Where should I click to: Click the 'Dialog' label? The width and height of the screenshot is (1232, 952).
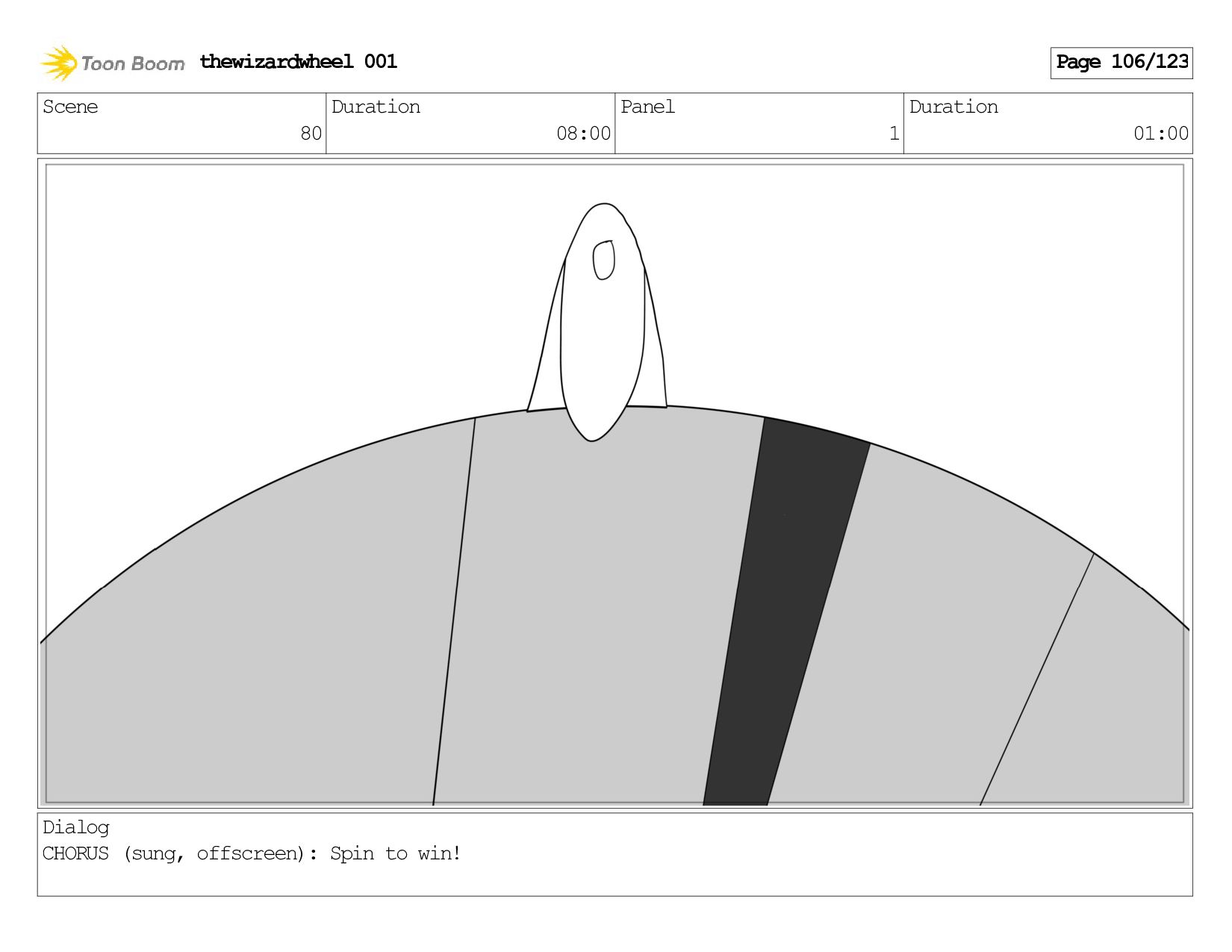(x=76, y=827)
